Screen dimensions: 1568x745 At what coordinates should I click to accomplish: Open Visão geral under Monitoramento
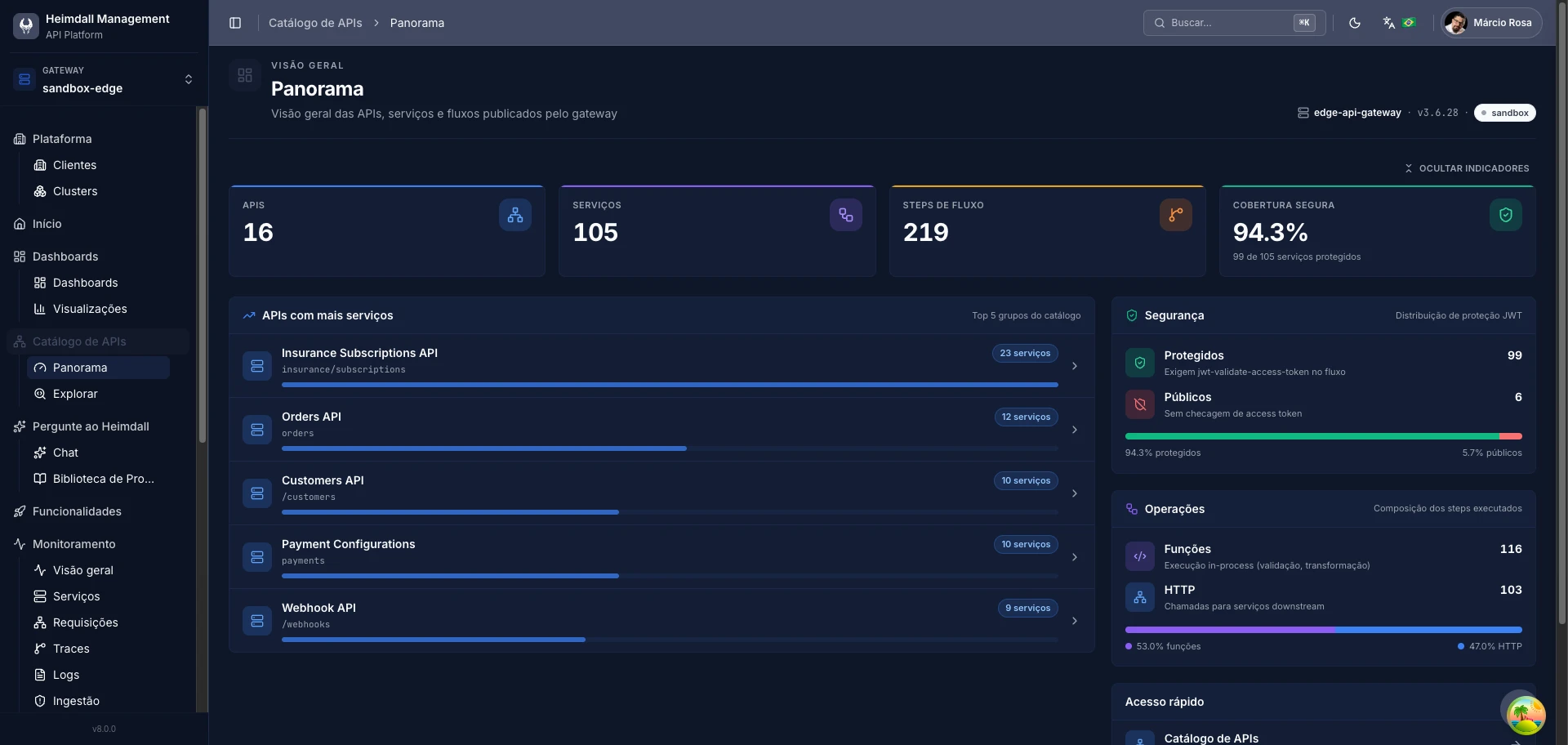98,570
